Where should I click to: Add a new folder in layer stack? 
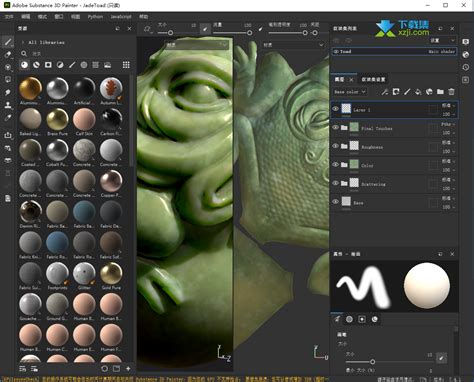coord(440,92)
